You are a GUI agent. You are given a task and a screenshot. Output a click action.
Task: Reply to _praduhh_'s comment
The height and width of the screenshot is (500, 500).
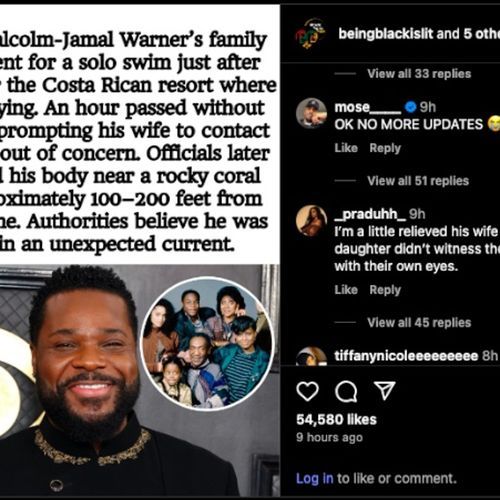tap(385, 290)
